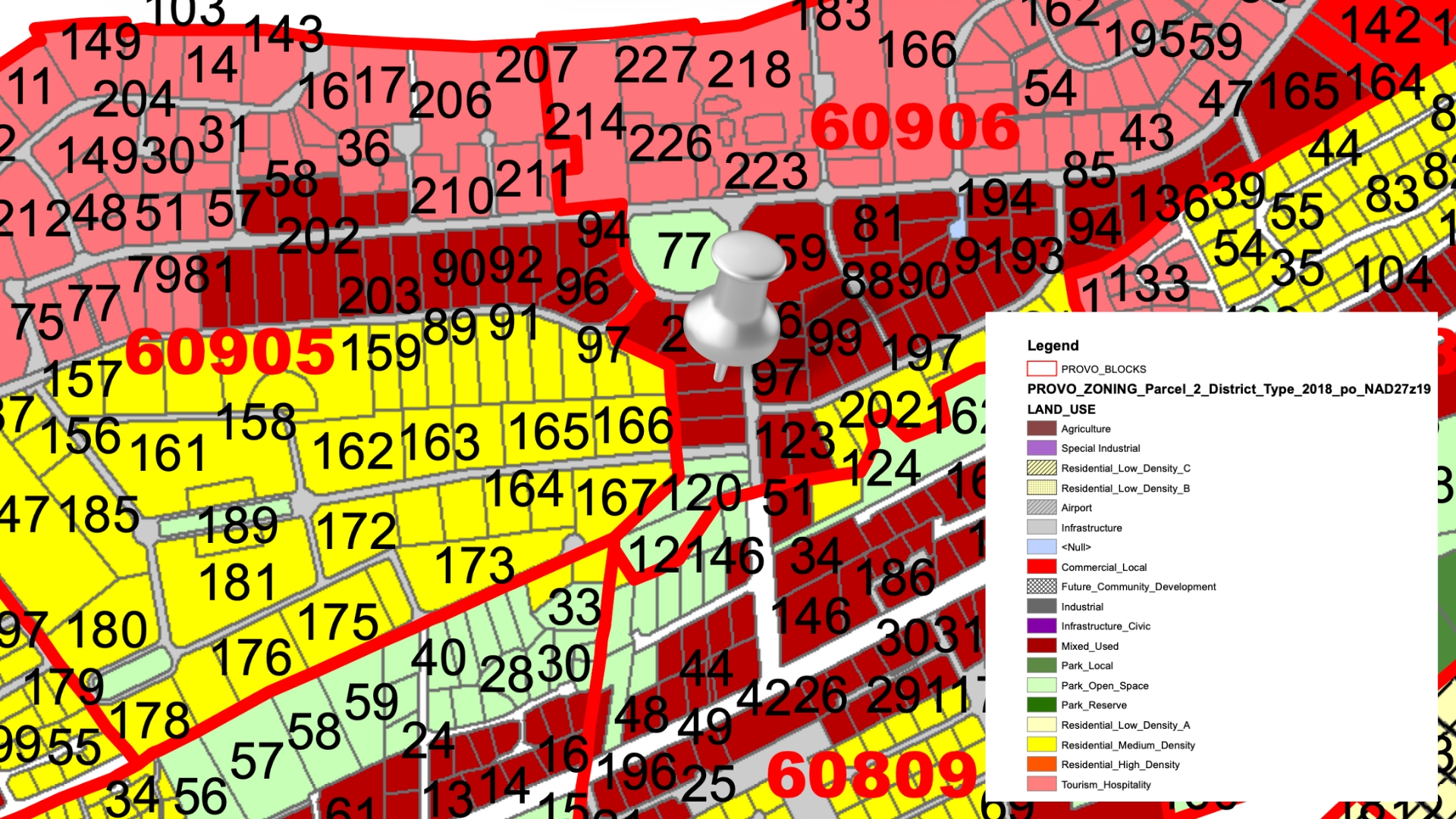Select the Special Industrial purple swatch
Image resolution: width=1456 pixels, height=819 pixels.
tap(1041, 448)
